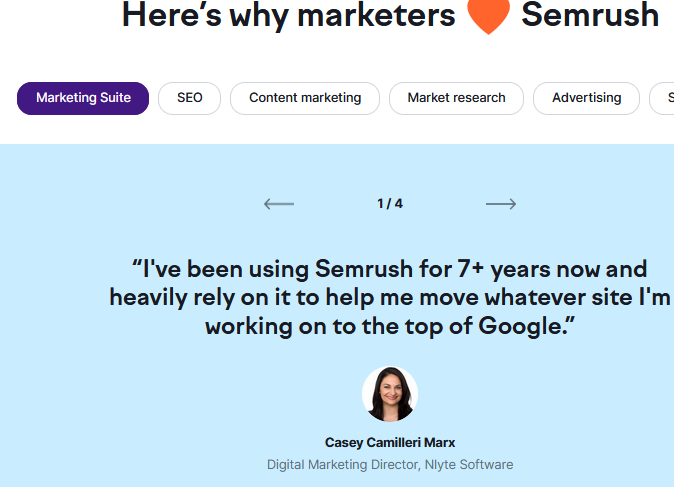Select the Advertising tab
This screenshot has height=487, width=674.
click(x=586, y=98)
